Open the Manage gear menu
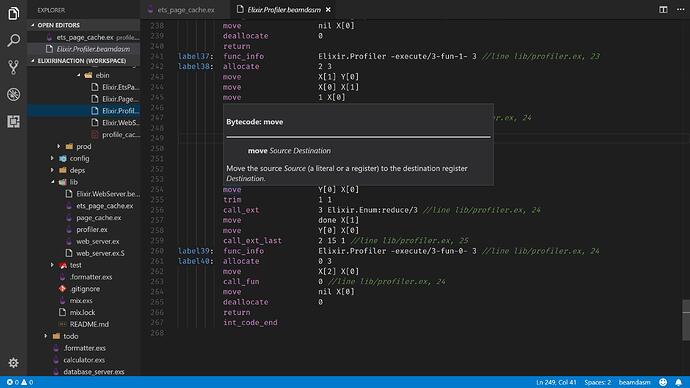This screenshot has width=690, height=388. click(x=14, y=362)
